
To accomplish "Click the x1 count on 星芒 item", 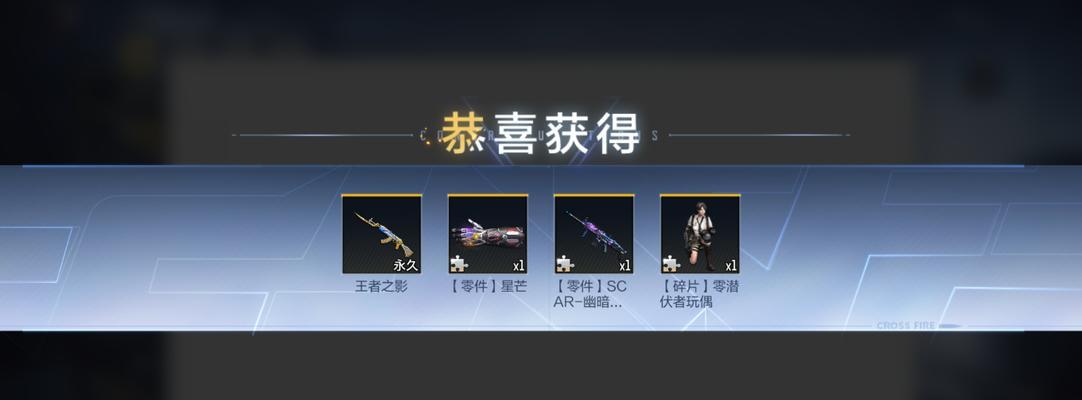I will (x=518, y=266).
